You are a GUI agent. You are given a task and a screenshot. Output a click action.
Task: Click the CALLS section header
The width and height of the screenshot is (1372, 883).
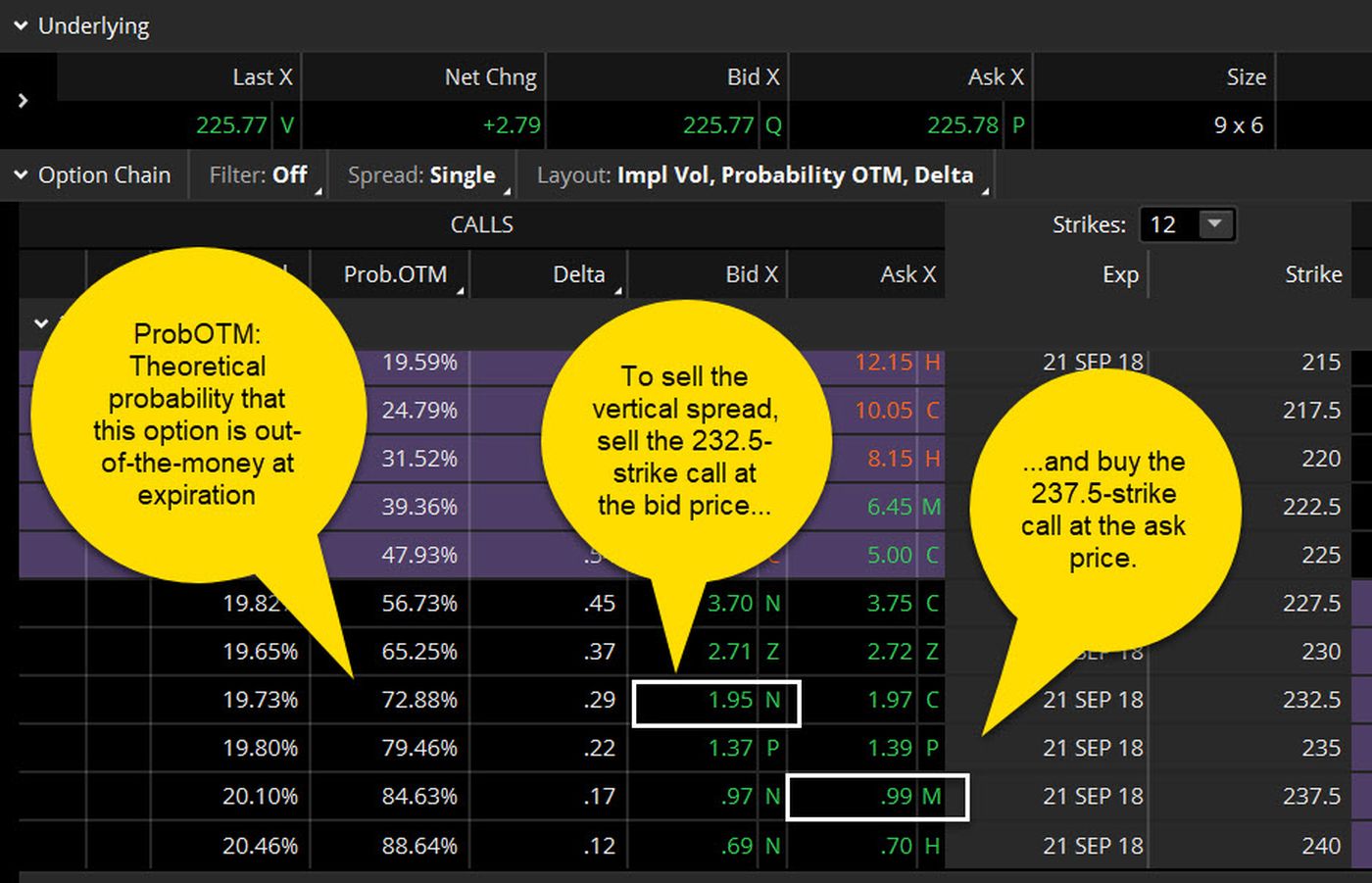[x=481, y=224]
